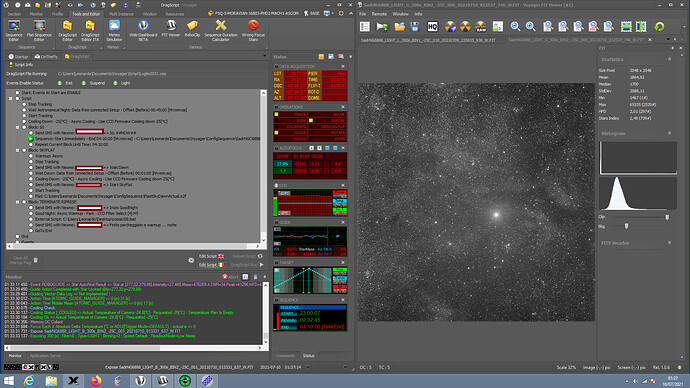
Task: Open the Meteo Simulator
Action: click(114, 31)
